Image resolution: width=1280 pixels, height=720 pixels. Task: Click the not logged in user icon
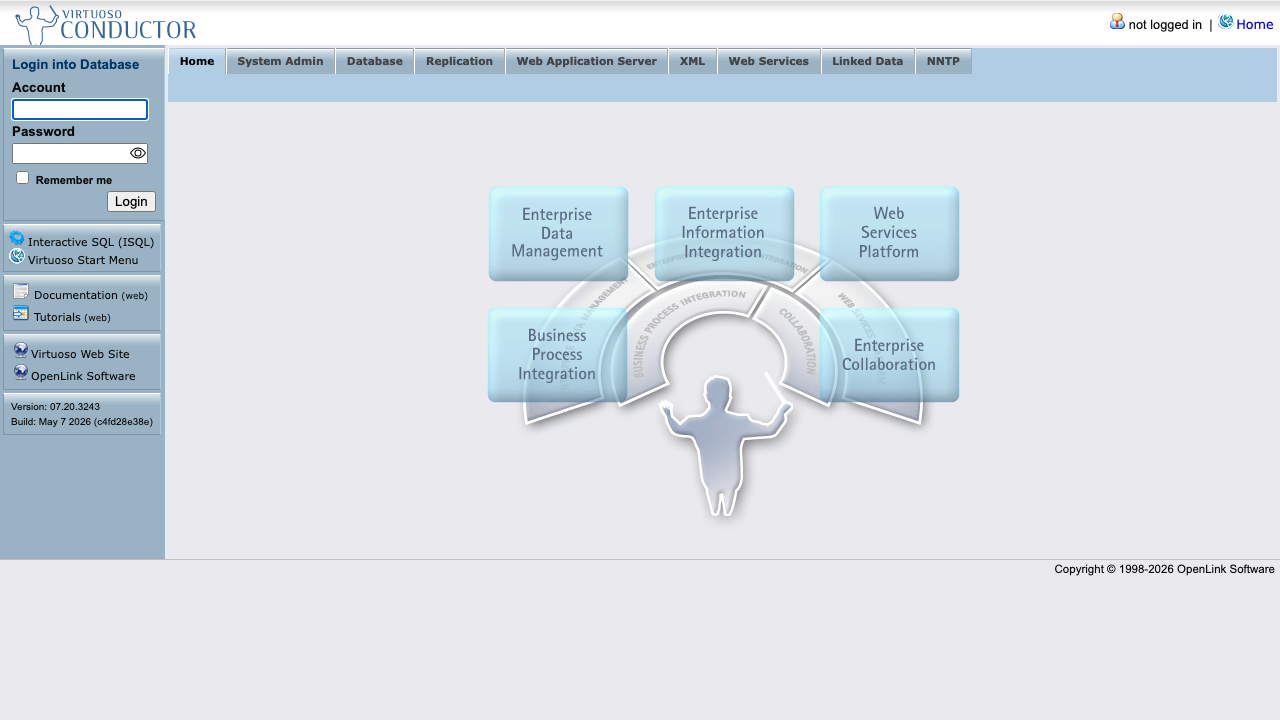click(x=1117, y=21)
